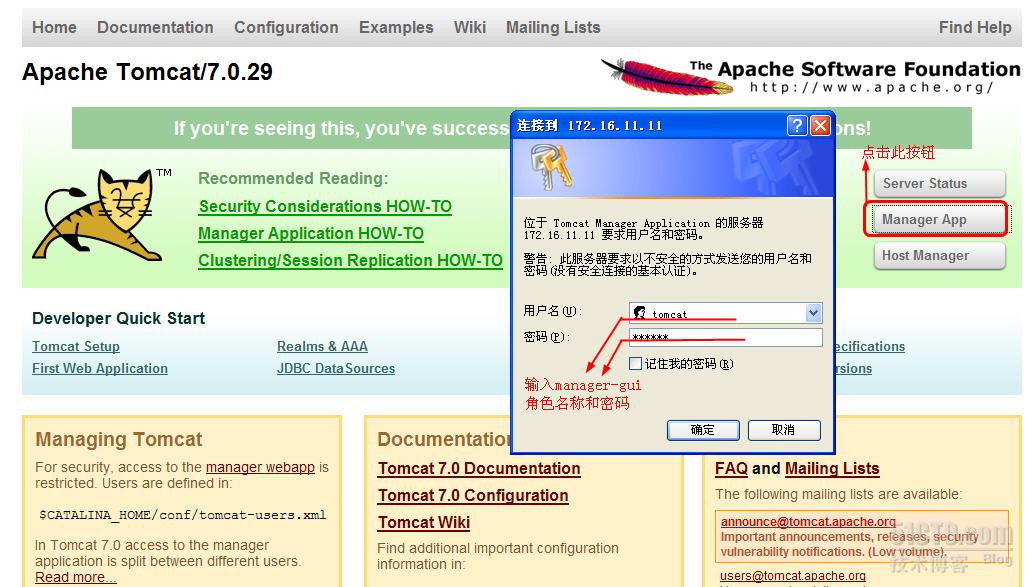
Task: Open the Examples nav item
Action: (x=396, y=28)
